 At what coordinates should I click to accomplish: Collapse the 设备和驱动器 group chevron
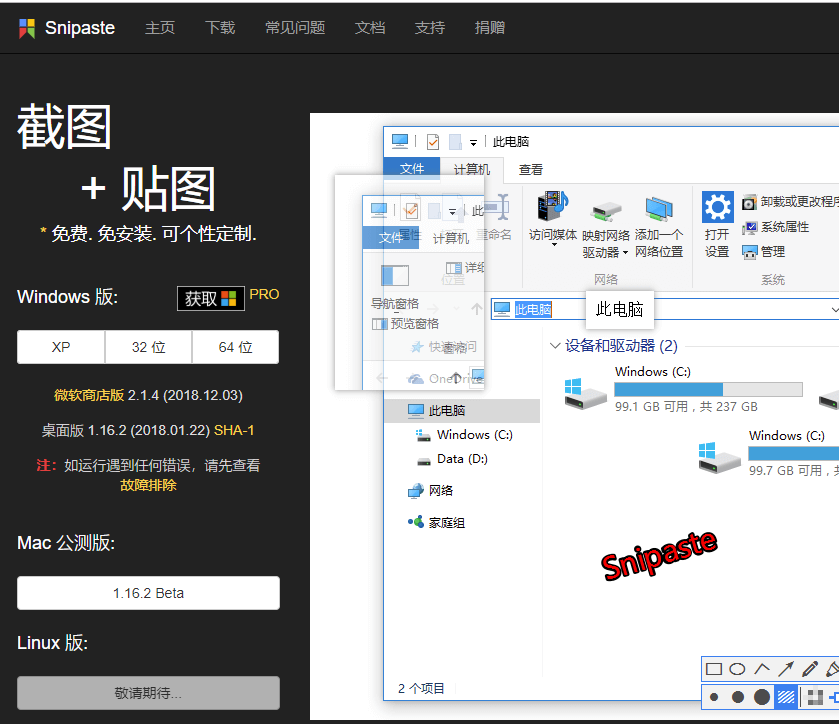[555, 346]
